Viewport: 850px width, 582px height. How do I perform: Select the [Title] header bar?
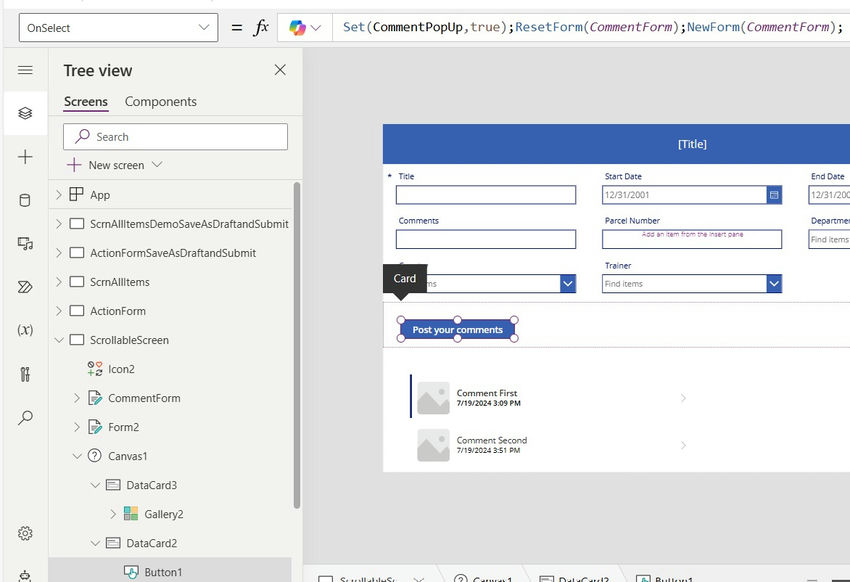pyautogui.click(x=616, y=144)
